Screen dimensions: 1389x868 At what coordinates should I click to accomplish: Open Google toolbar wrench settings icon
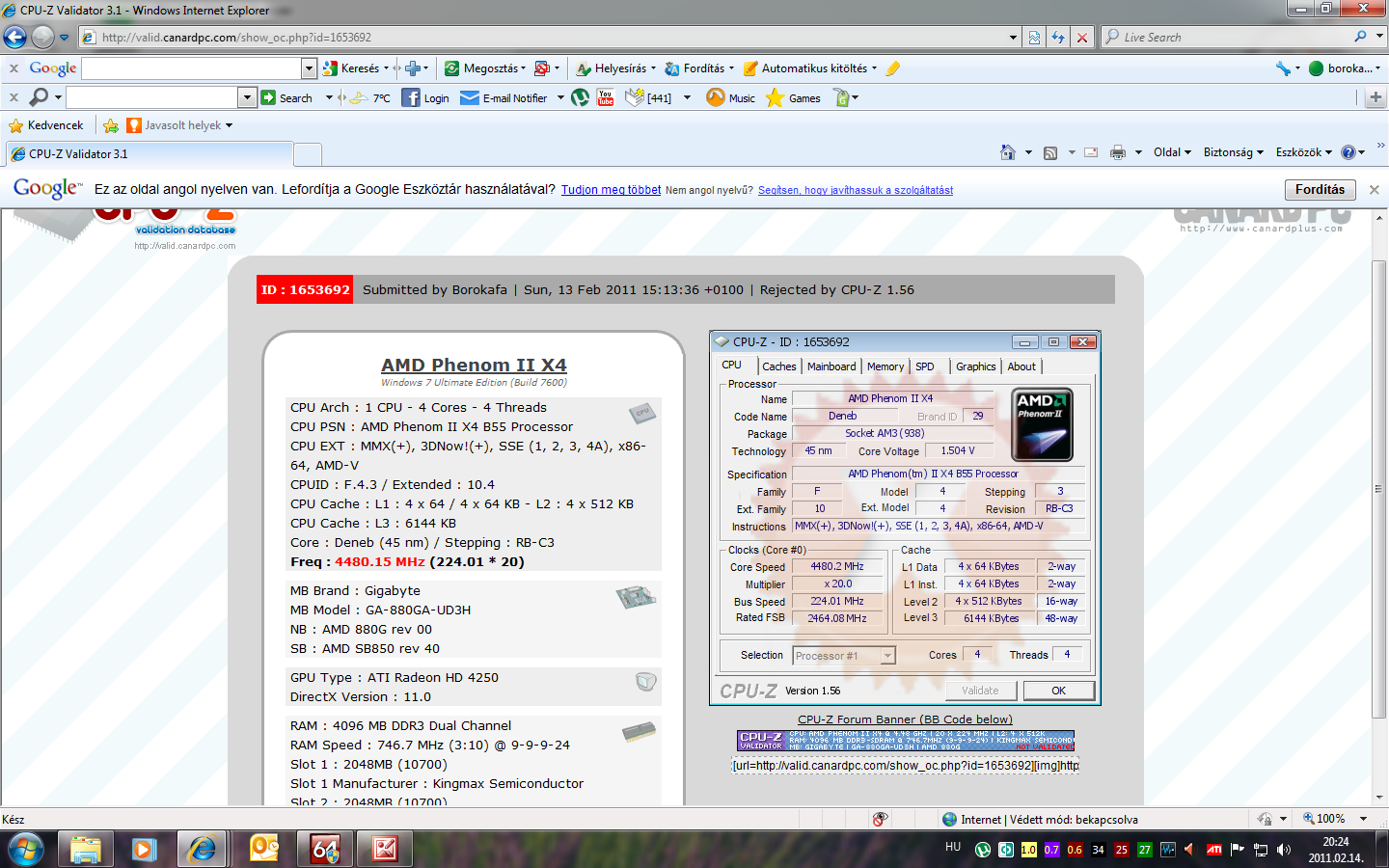[1283, 68]
